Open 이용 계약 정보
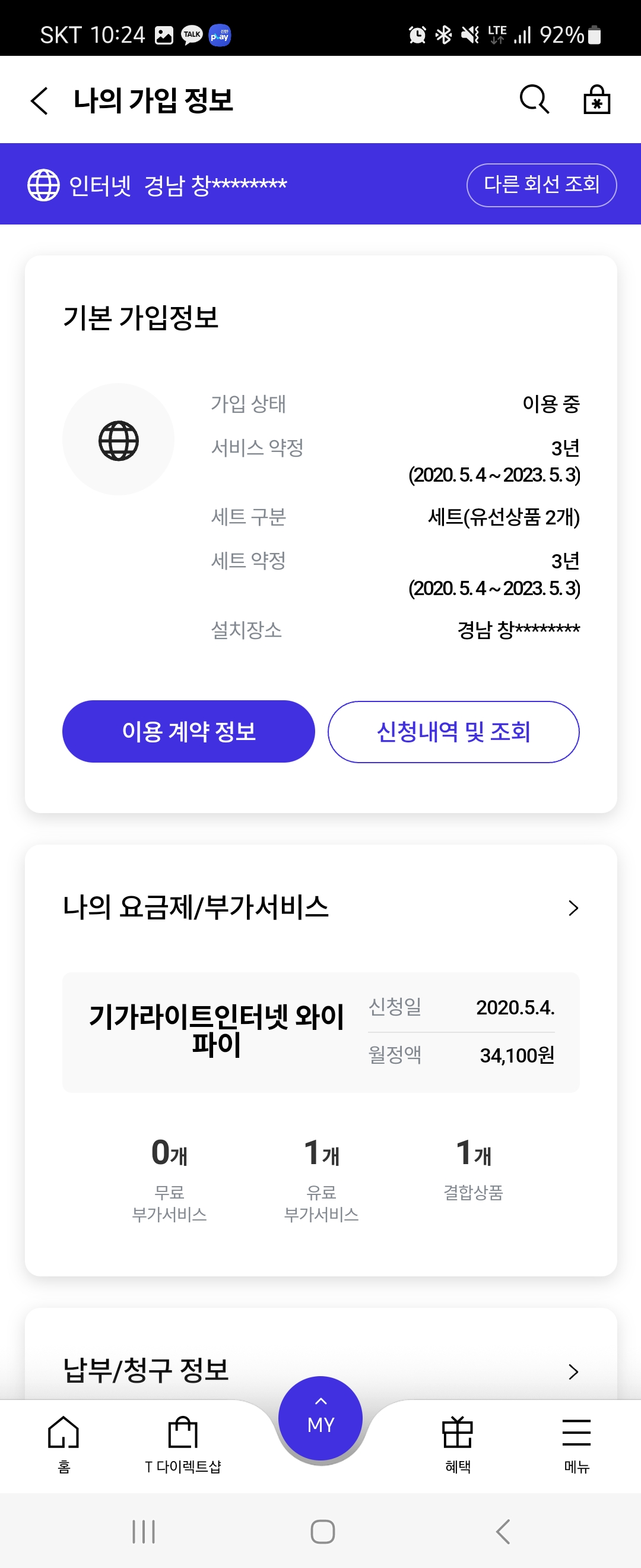 click(189, 731)
